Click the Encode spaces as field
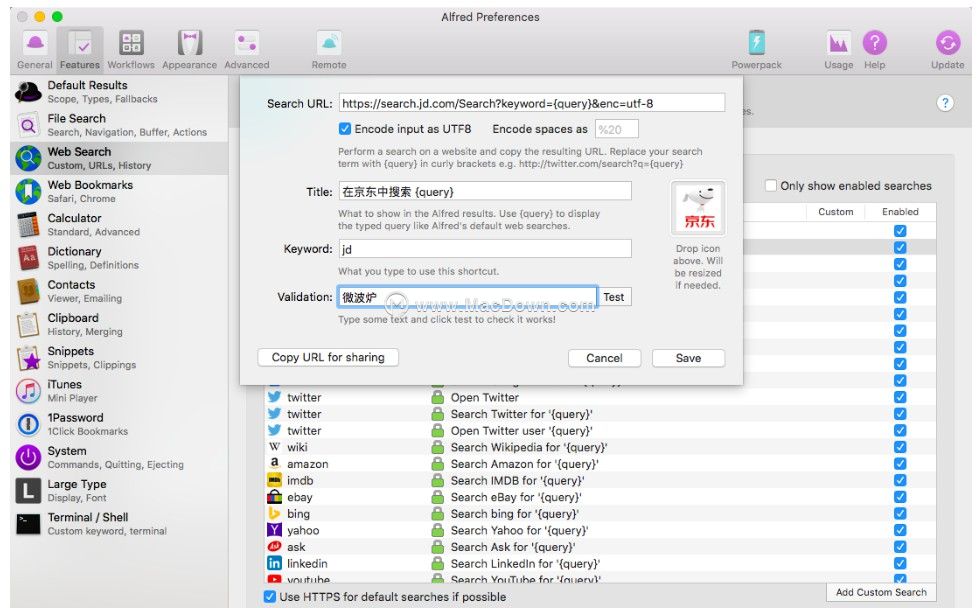Viewport: 979px width, 608px height. 616,129
